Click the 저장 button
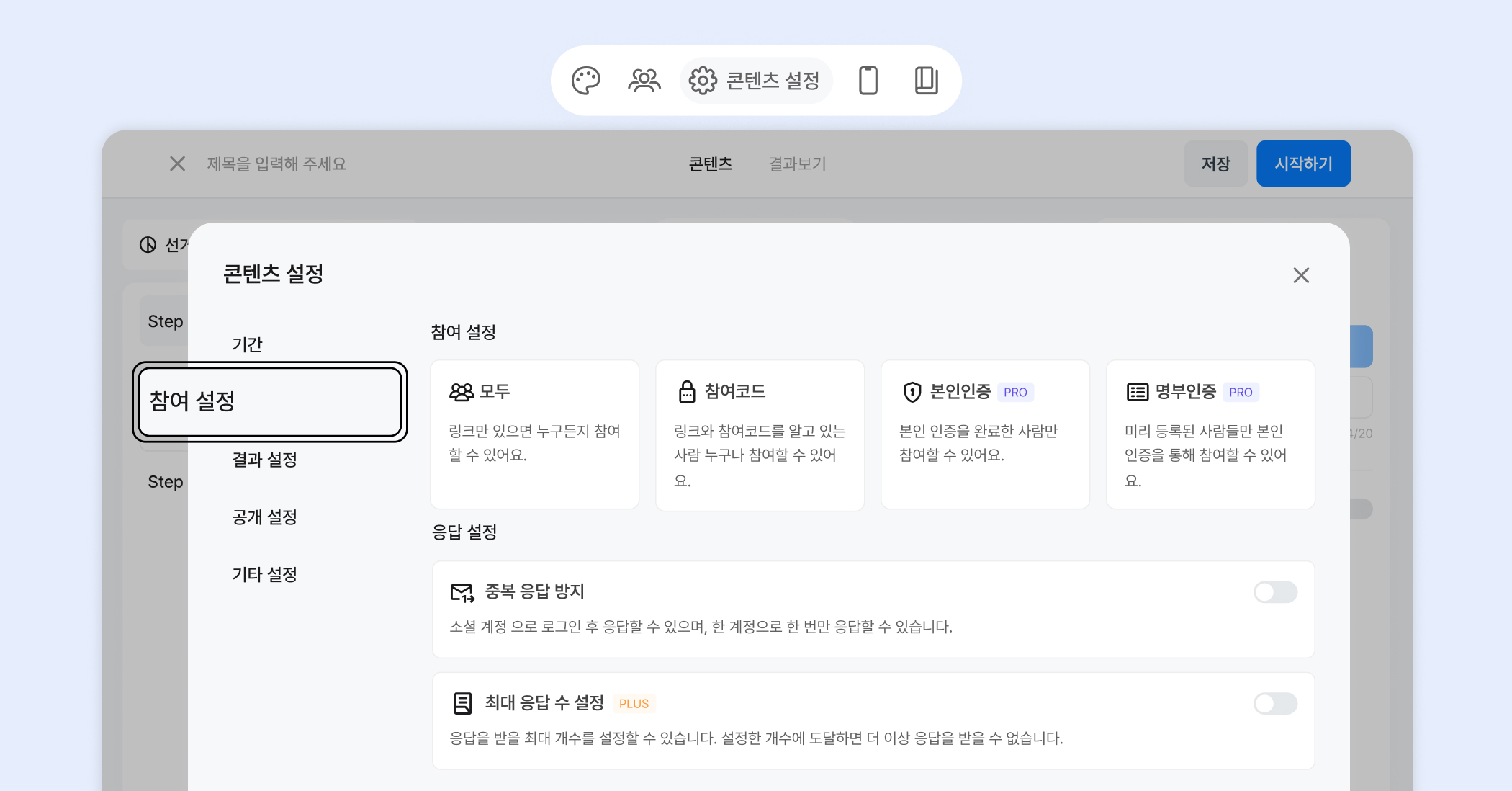This screenshot has height=791, width=1512. click(1215, 164)
